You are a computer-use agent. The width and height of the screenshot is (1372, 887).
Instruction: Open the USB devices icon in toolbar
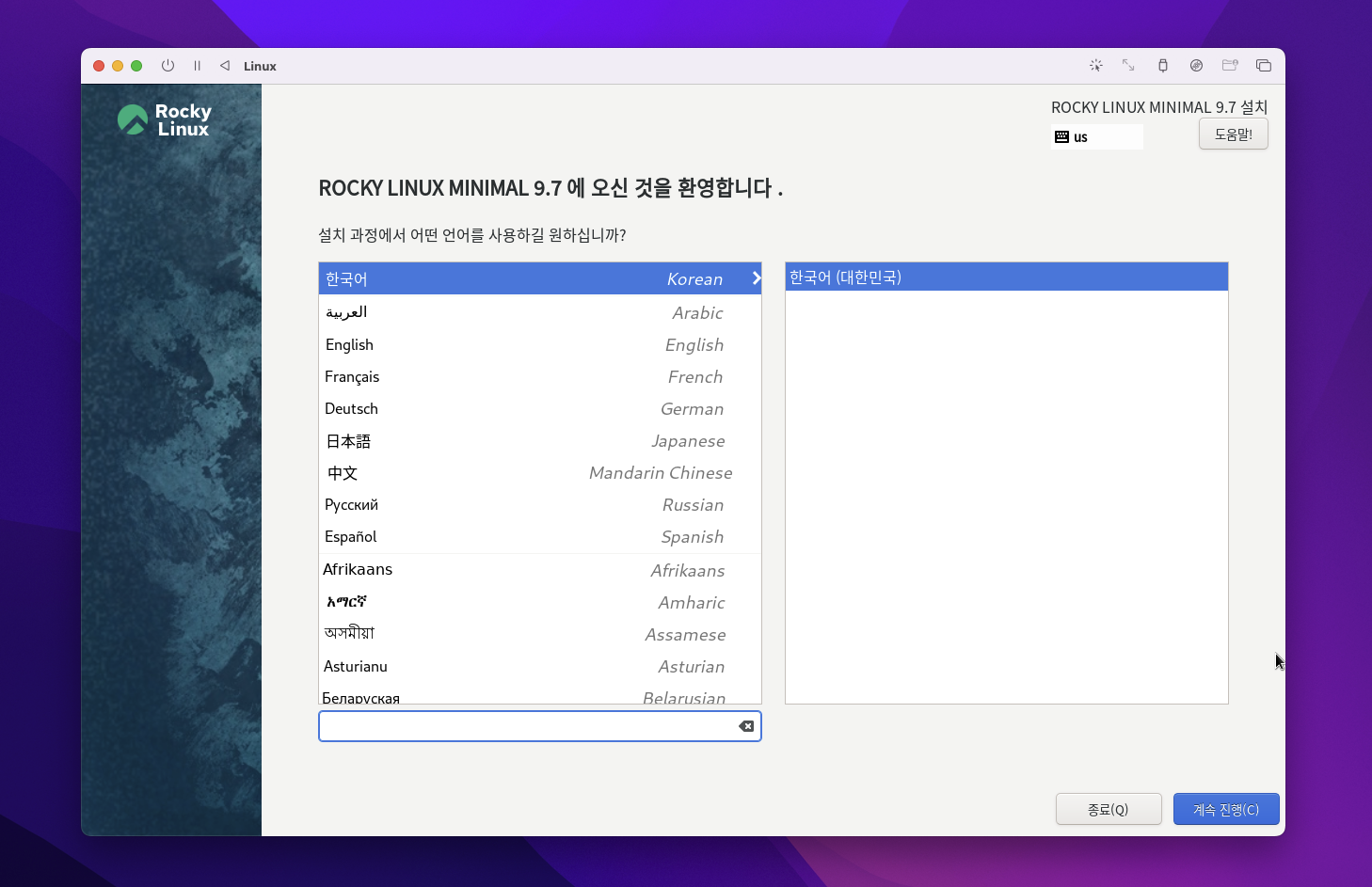coord(1163,66)
